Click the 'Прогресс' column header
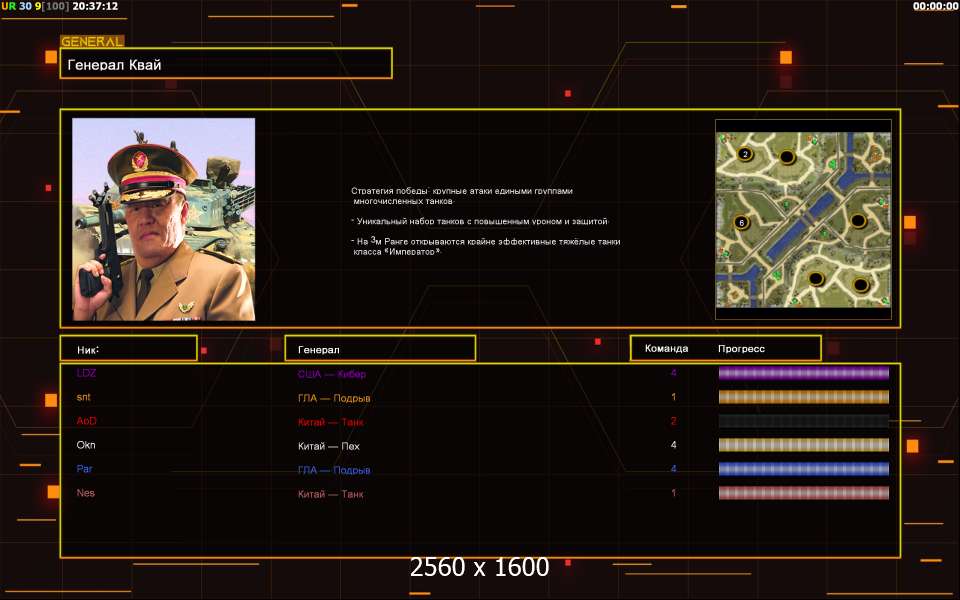 [741, 349]
